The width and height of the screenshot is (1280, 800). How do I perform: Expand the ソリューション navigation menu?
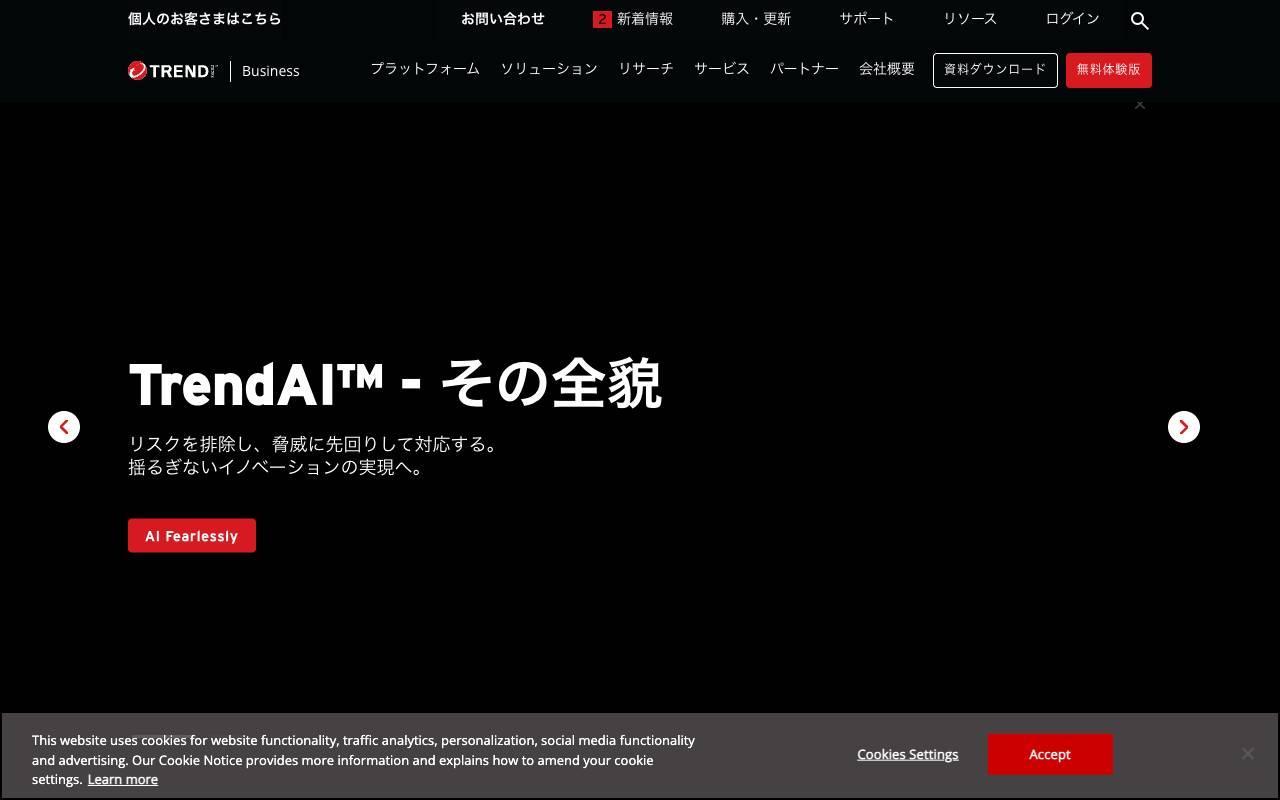[x=549, y=69]
